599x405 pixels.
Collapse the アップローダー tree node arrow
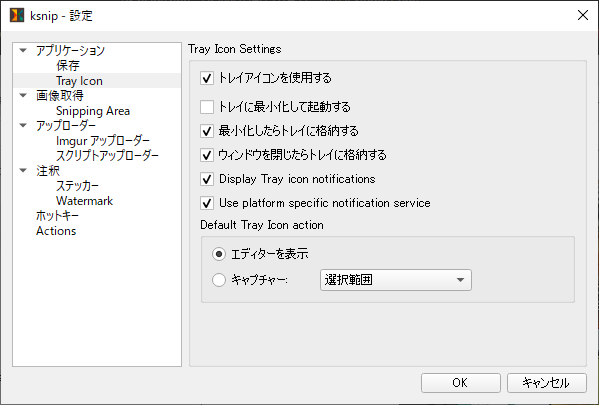click(23, 125)
